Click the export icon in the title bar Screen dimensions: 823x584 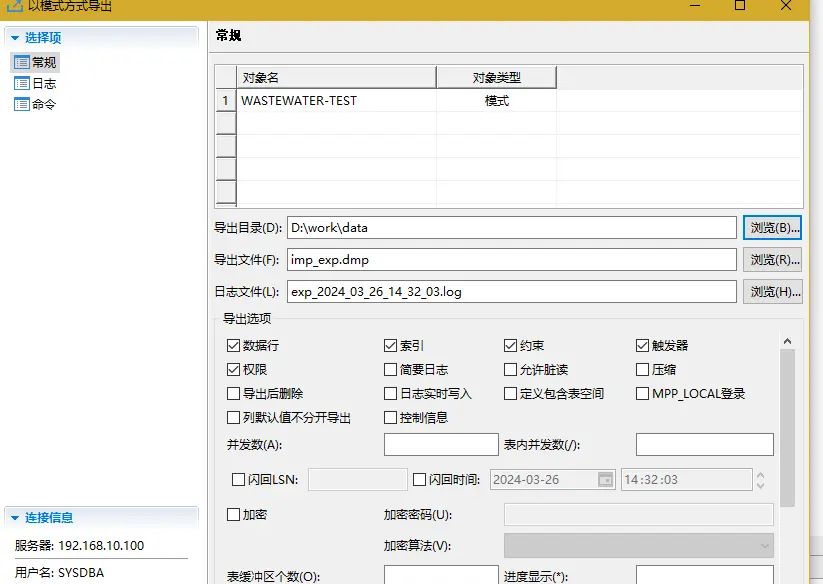[14, 7]
